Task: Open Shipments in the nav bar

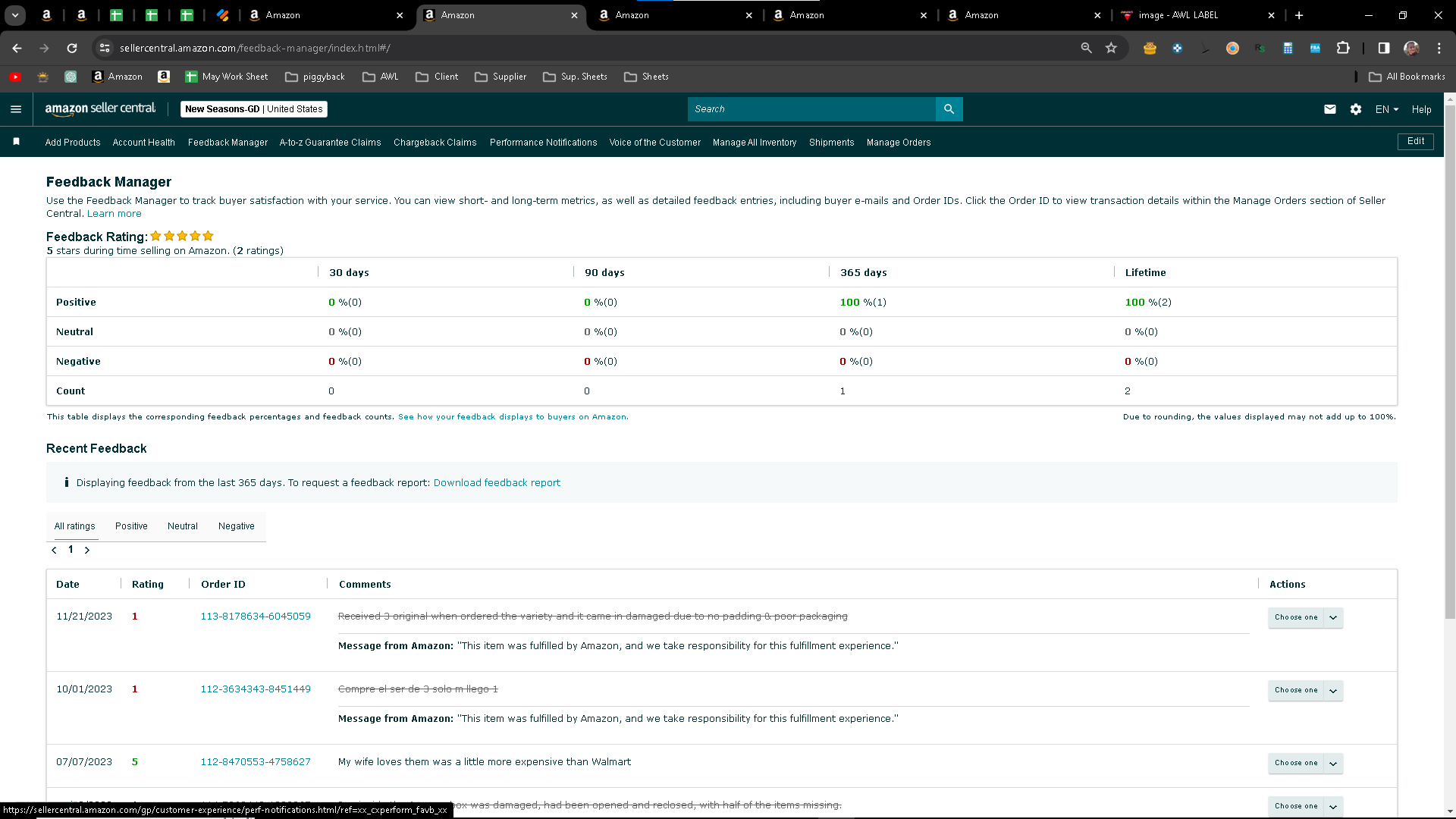Action: 832,143
